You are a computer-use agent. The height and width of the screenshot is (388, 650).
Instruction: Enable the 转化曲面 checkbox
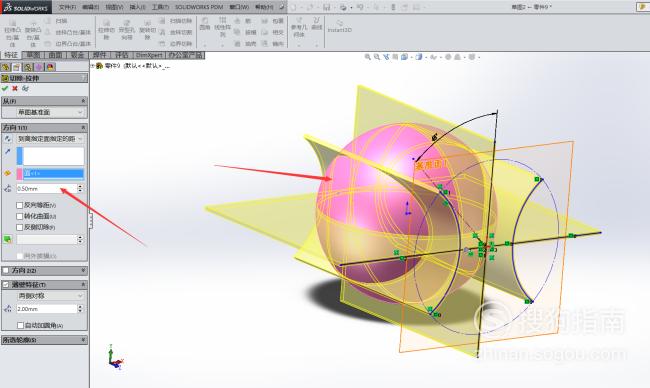(19, 216)
